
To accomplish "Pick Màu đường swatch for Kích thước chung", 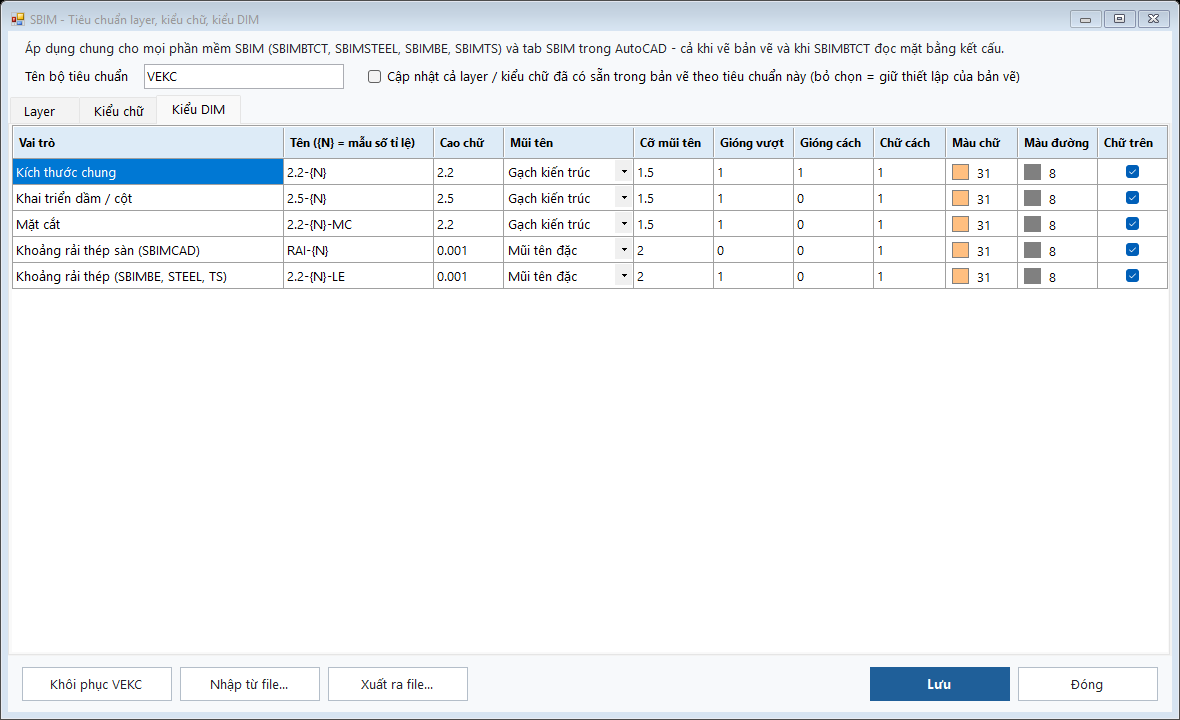I will point(1032,172).
